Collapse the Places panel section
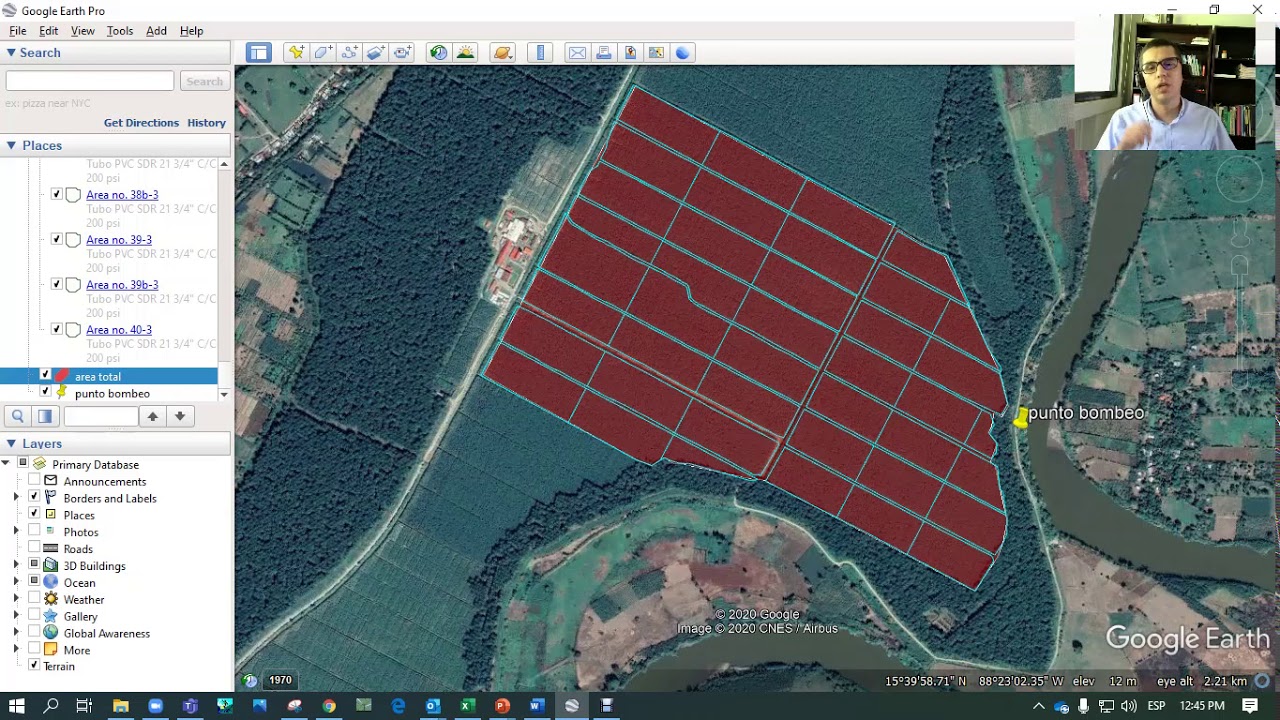Screen dimensions: 1280x720 click(x=11, y=146)
